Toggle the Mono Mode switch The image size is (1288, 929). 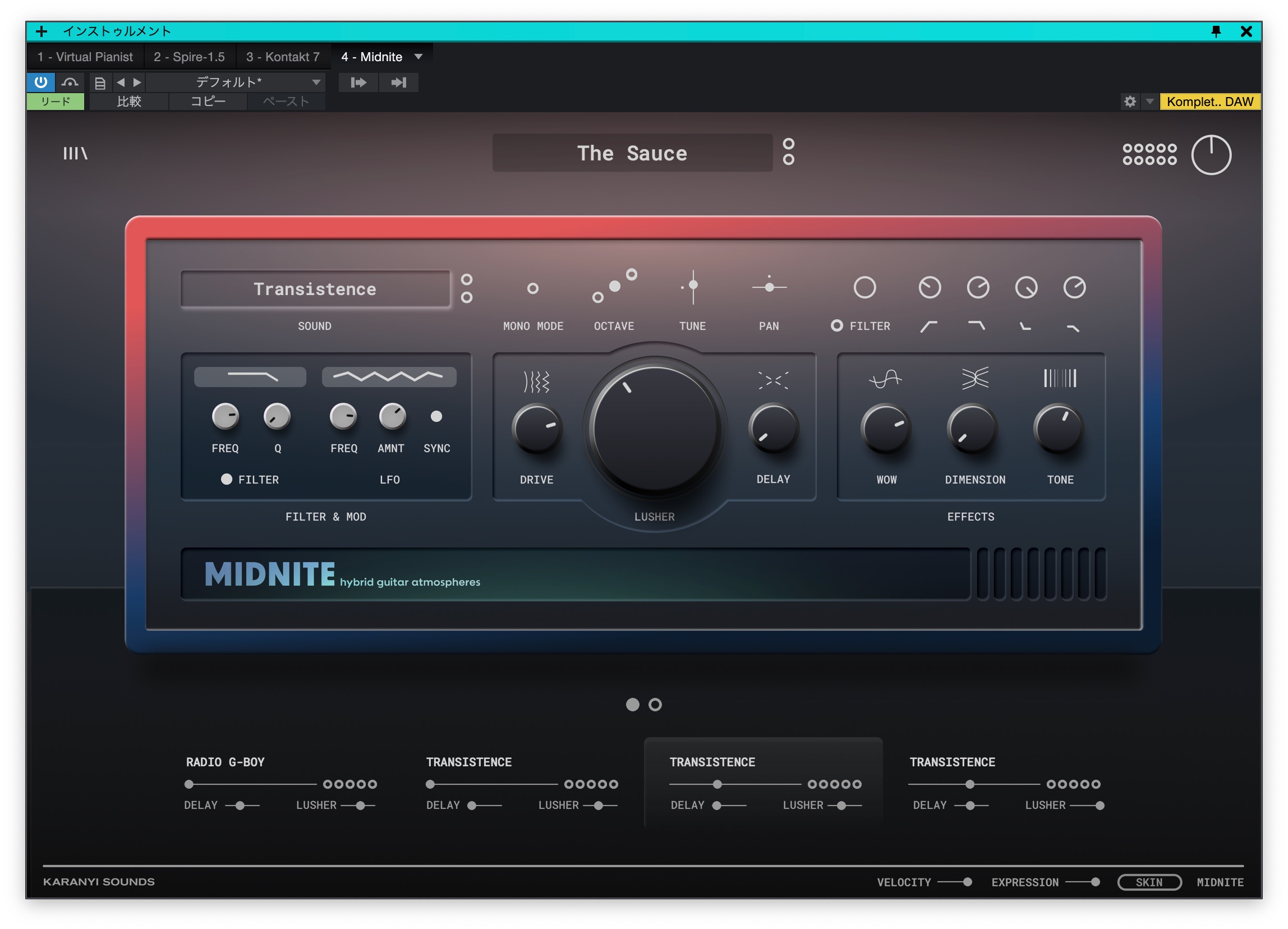(532, 288)
